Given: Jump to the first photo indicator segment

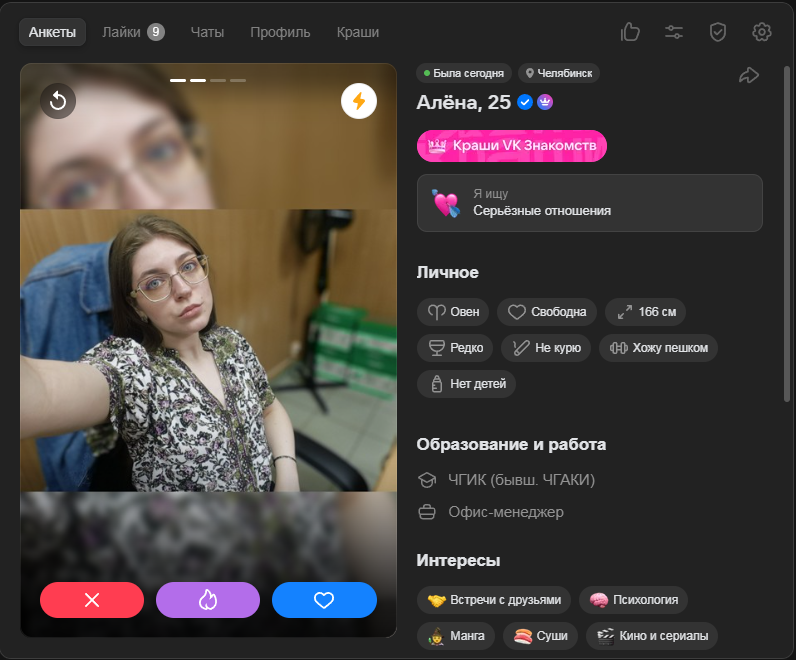Looking at the screenshot, I should point(178,80).
